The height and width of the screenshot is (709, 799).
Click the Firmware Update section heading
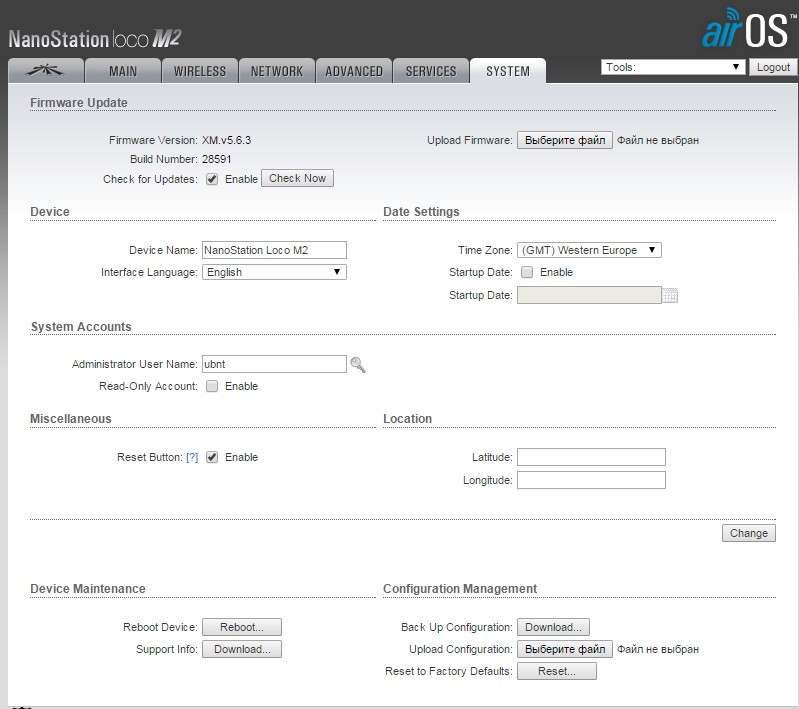pos(78,103)
